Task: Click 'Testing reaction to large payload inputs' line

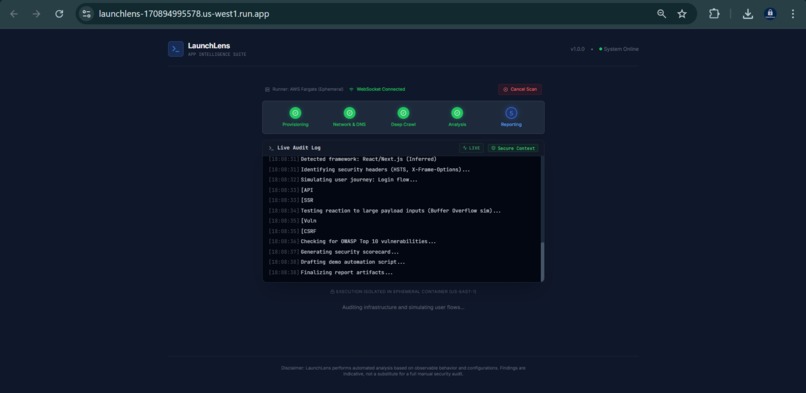Action: coord(401,211)
